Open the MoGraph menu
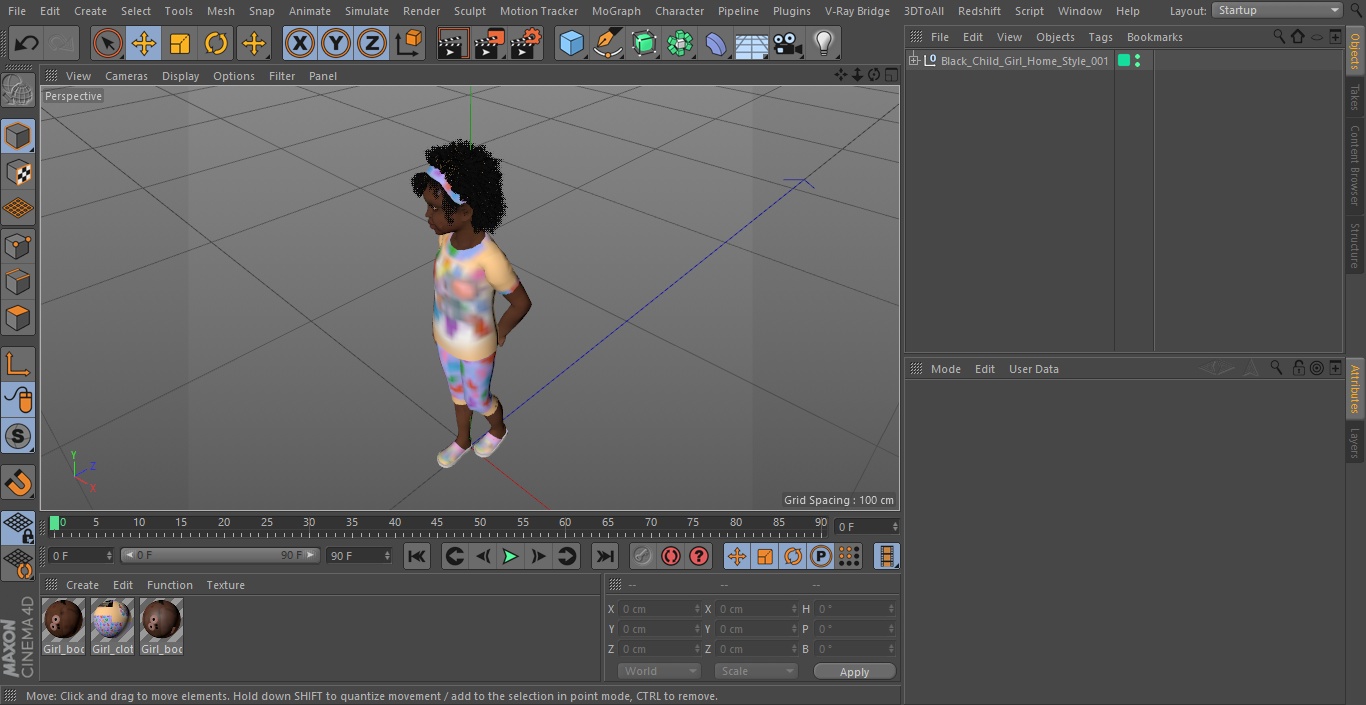 (x=616, y=11)
